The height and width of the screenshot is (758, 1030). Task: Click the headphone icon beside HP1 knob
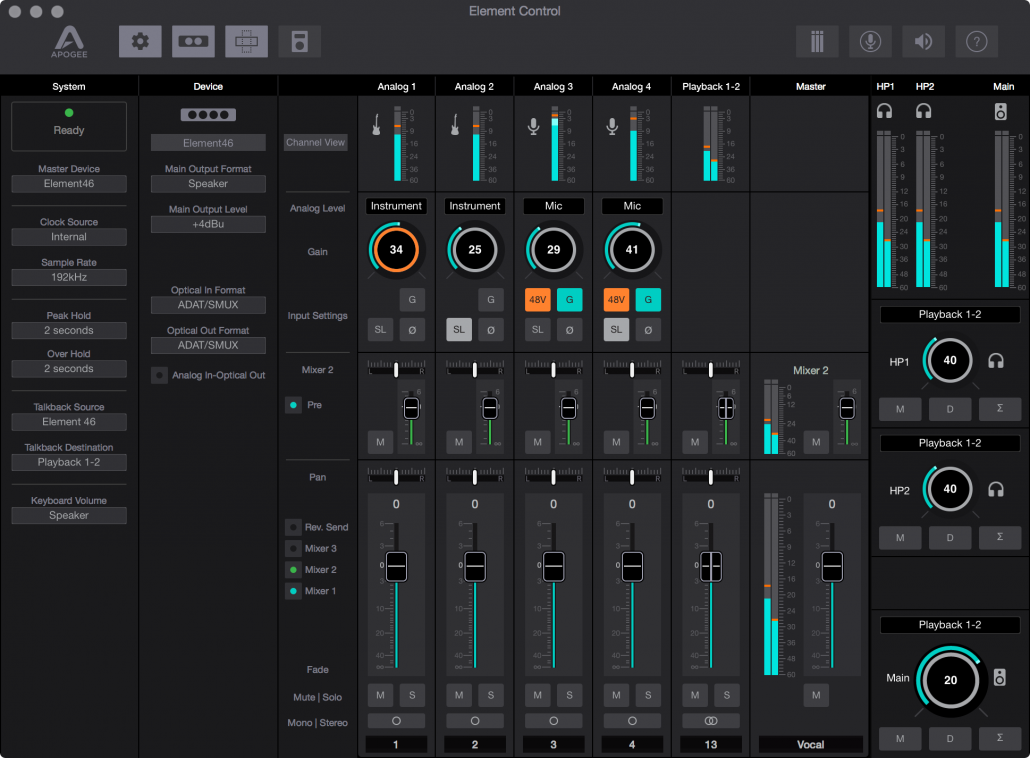click(x=995, y=360)
